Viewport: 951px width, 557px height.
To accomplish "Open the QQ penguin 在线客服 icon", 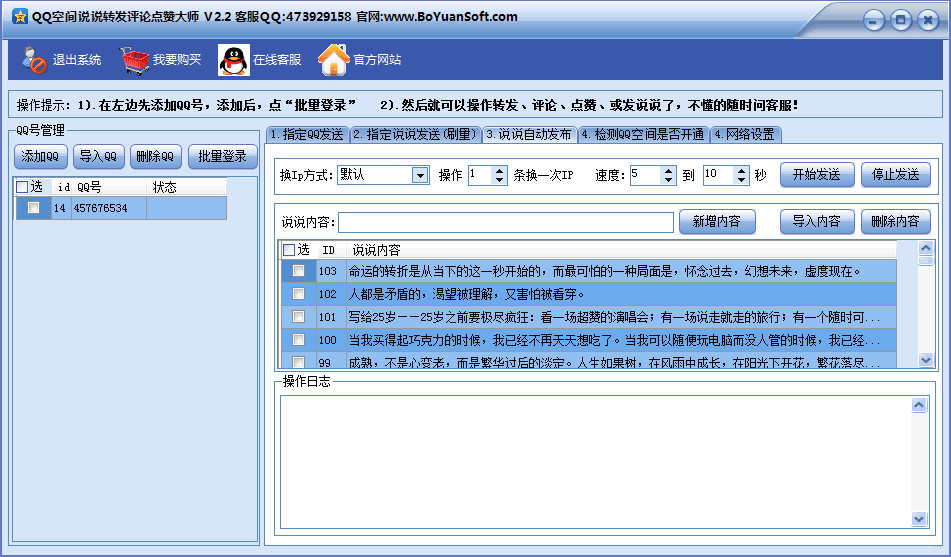I will click(234, 60).
